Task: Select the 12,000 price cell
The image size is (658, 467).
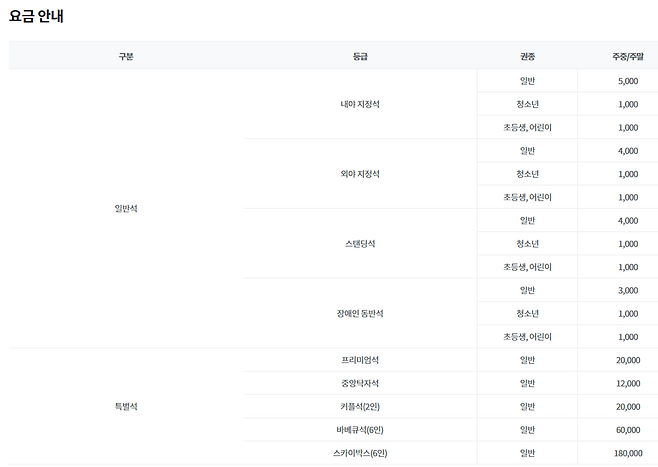Action: (x=628, y=383)
